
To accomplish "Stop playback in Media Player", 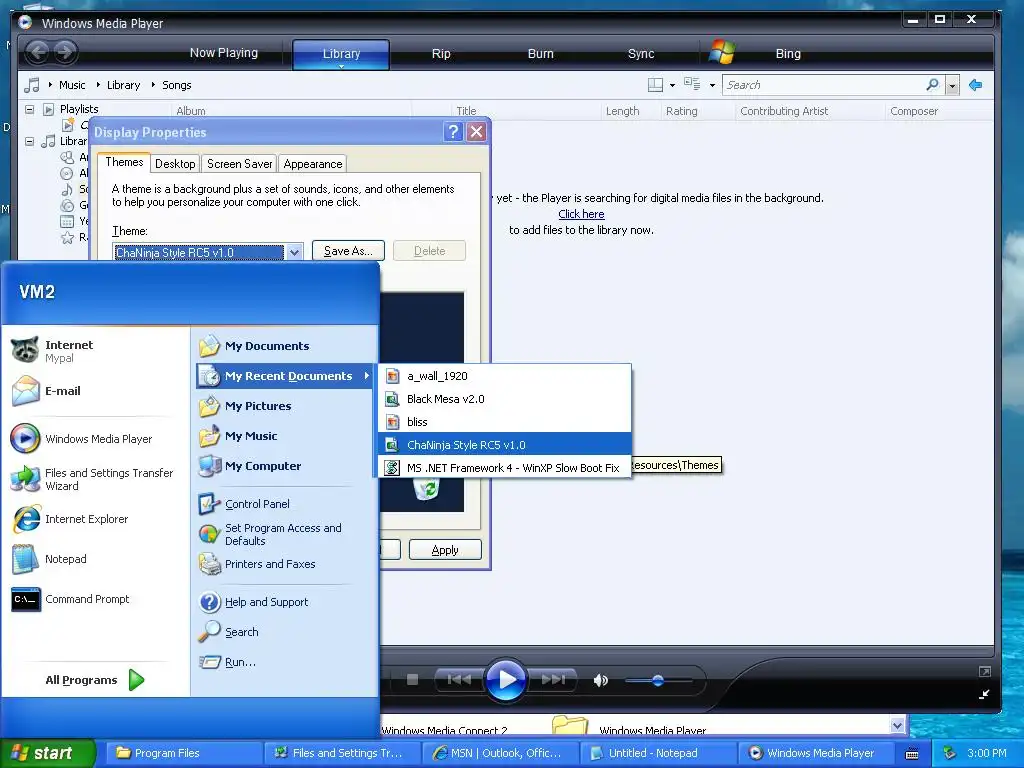I will coord(412,680).
